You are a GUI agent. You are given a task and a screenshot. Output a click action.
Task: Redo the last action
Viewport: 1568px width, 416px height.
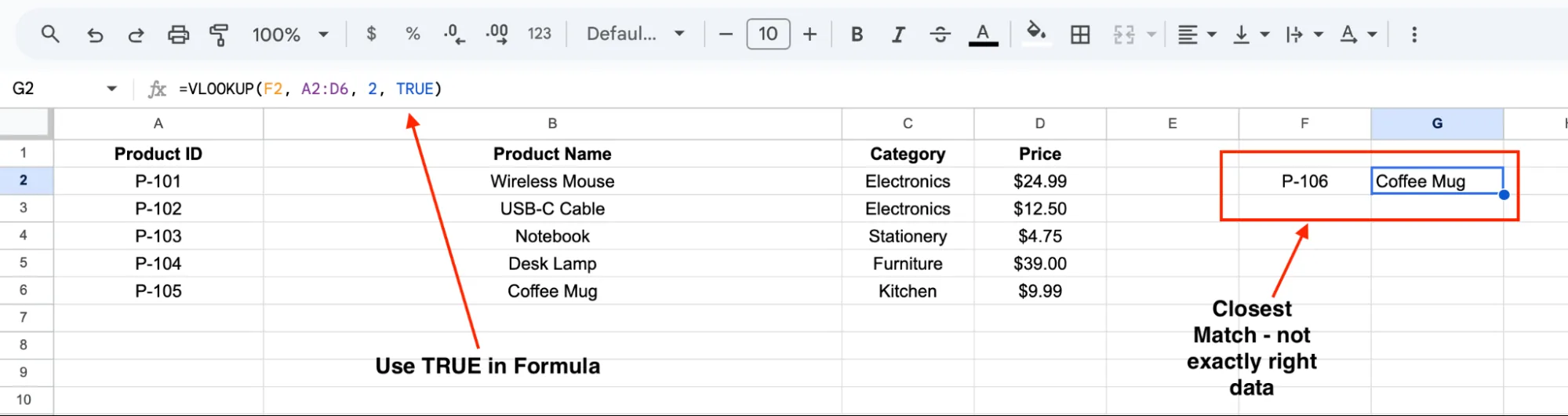click(136, 35)
